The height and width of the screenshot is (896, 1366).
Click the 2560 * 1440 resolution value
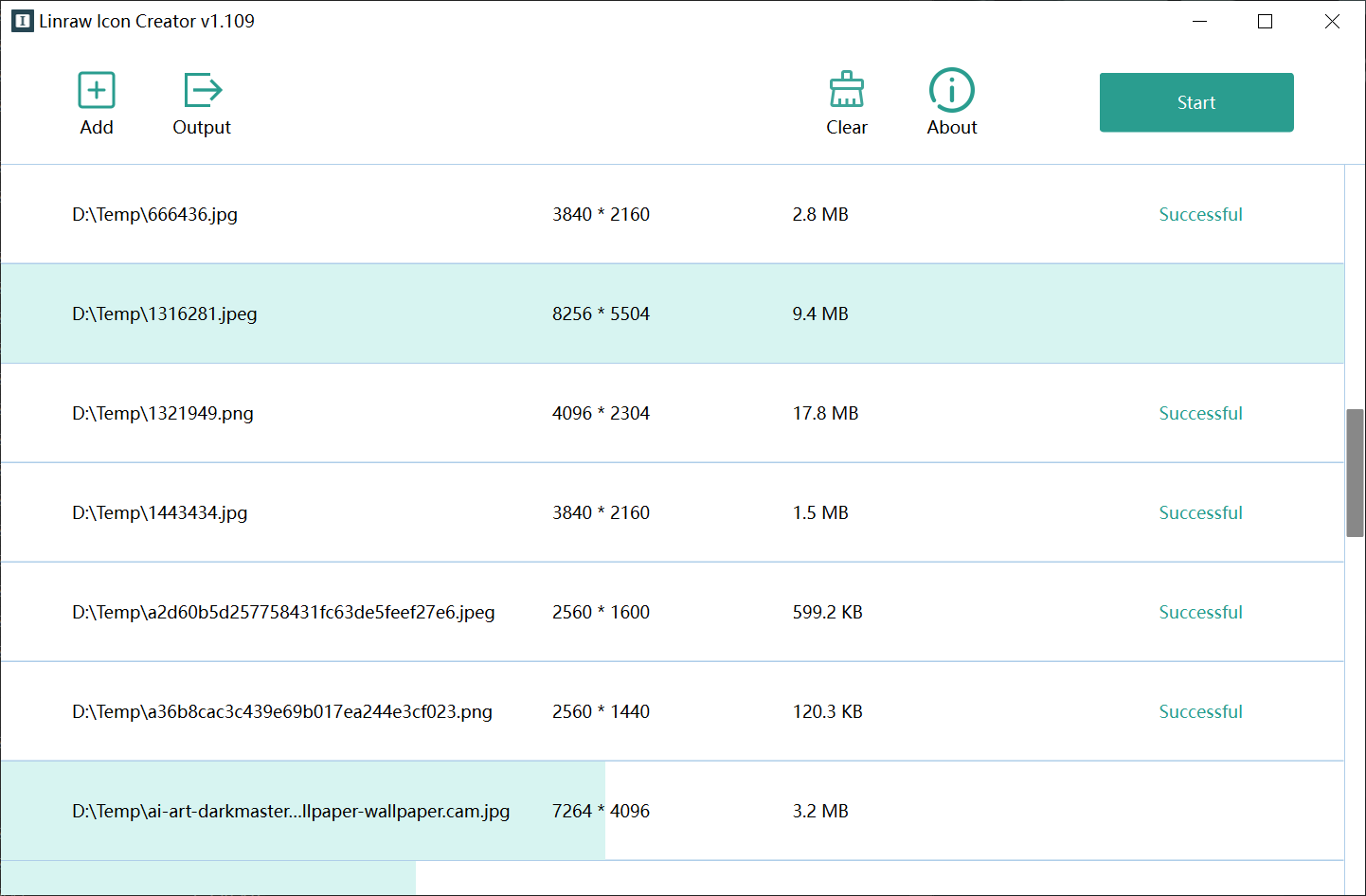pos(602,711)
